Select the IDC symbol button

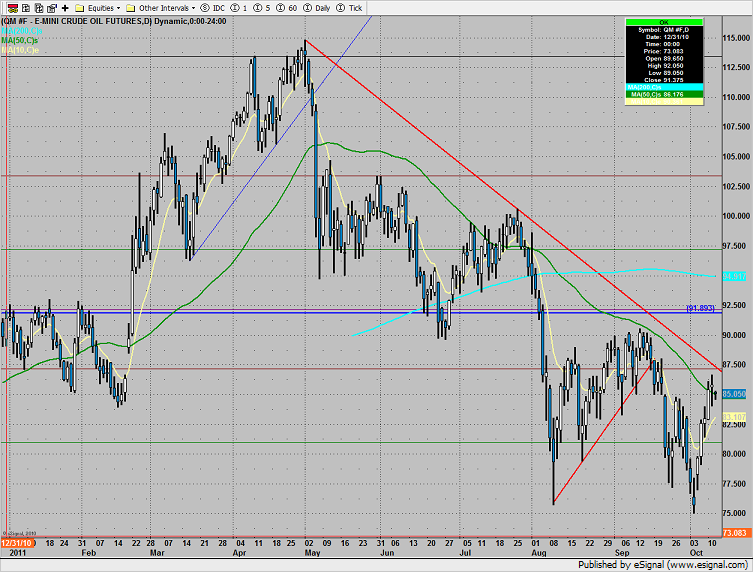(213, 8)
